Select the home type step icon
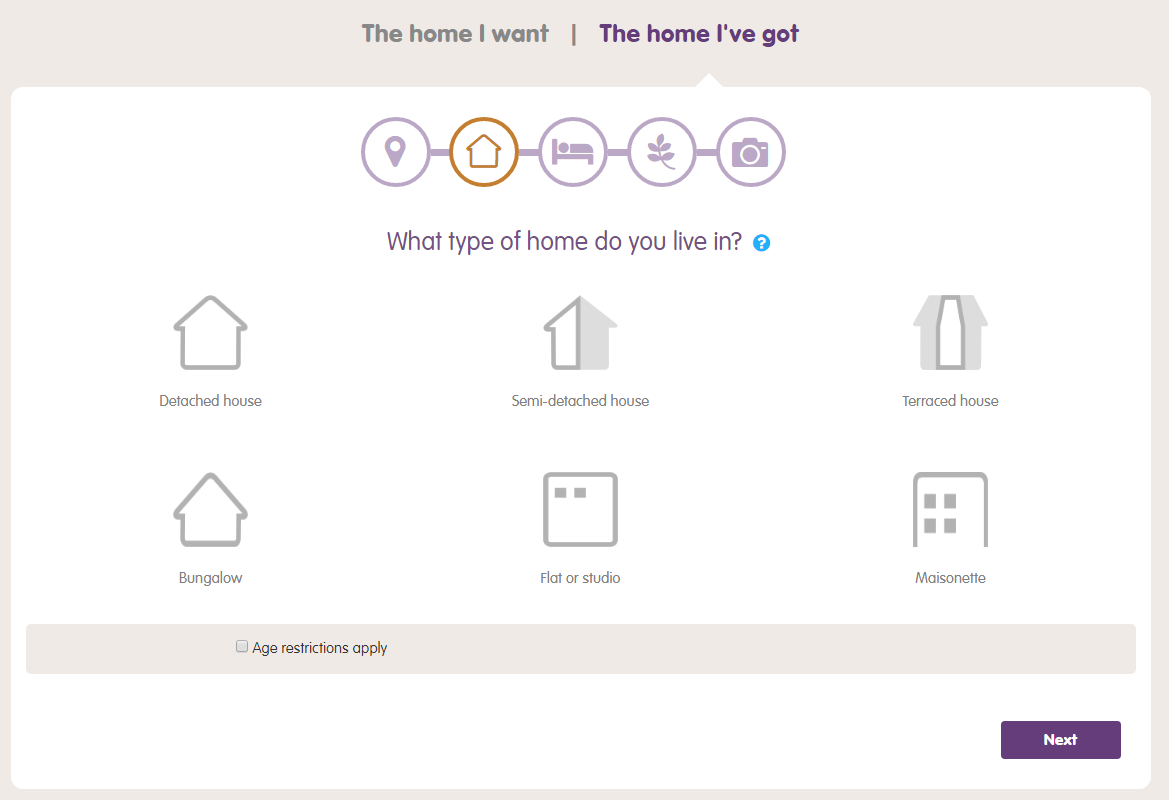1169x800 pixels. [484, 152]
